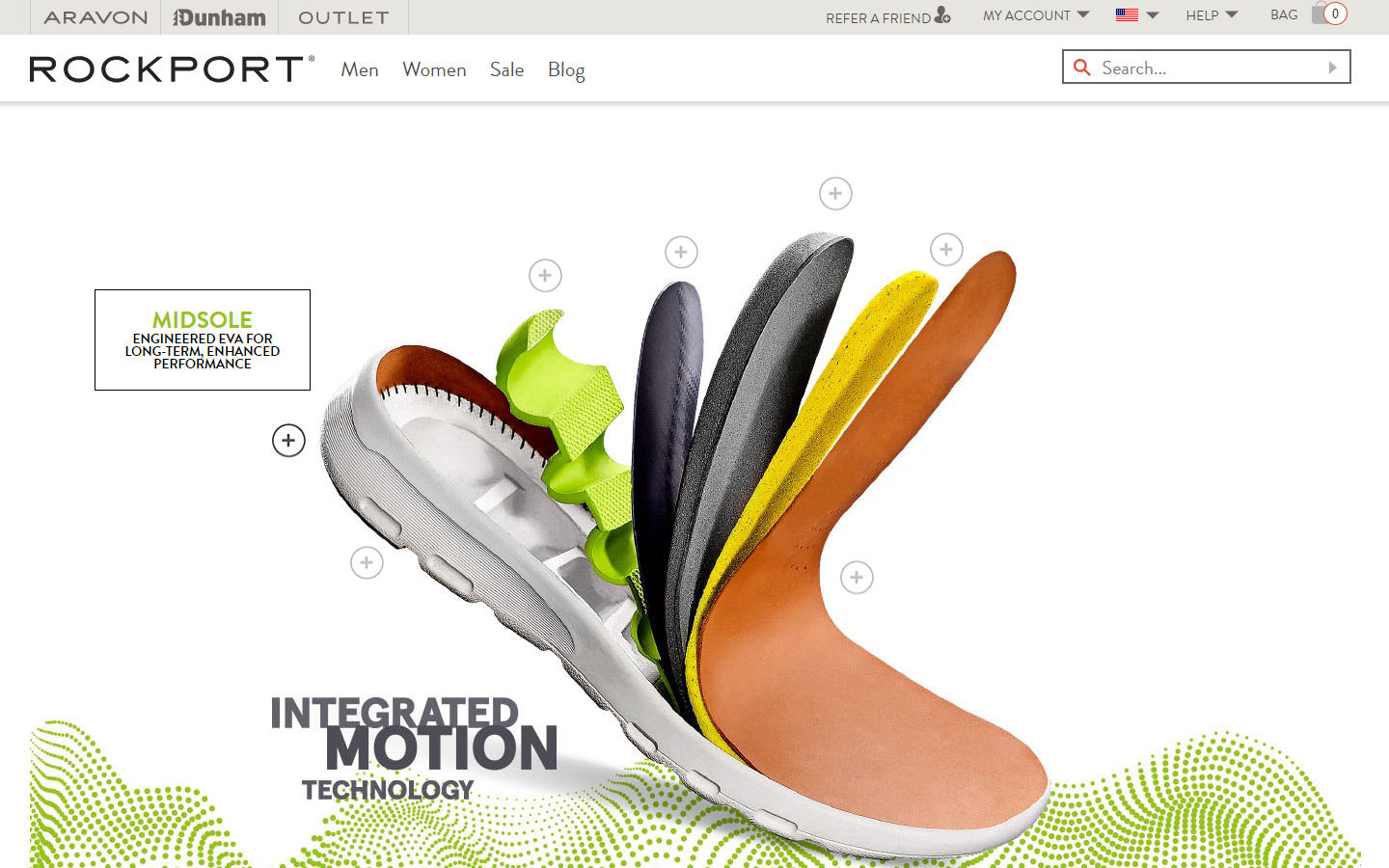Screen dimensions: 1389x868
Task: Click the plus hotspot above the yellow insole layer
Action: pyautogui.click(x=946, y=250)
